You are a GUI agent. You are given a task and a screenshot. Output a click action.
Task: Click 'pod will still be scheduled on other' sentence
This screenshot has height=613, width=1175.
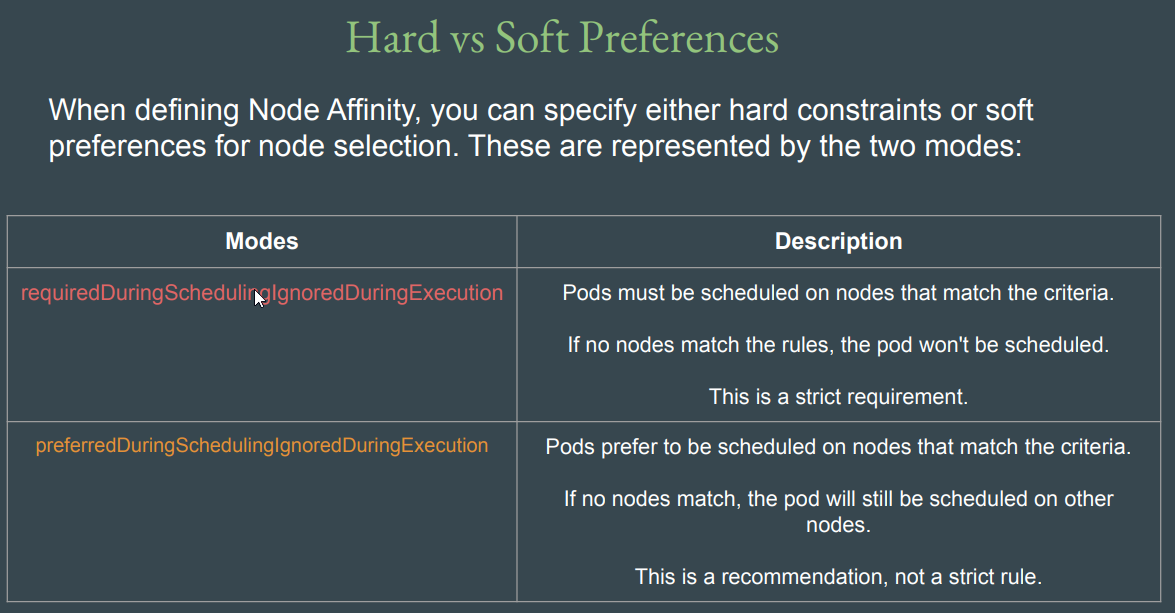click(838, 498)
